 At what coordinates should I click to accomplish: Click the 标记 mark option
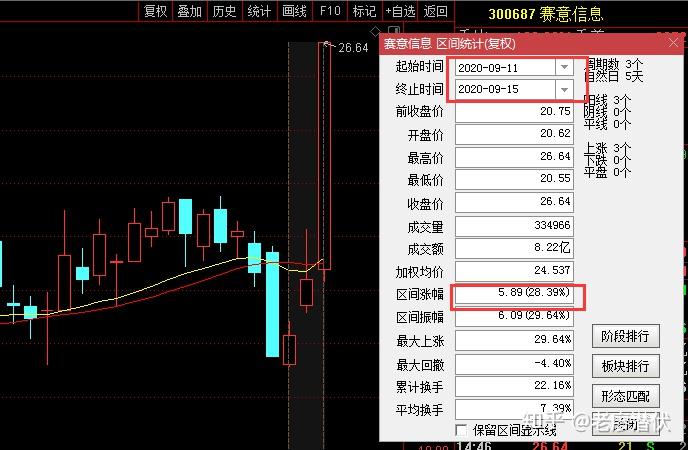click(x=365, y=11)
